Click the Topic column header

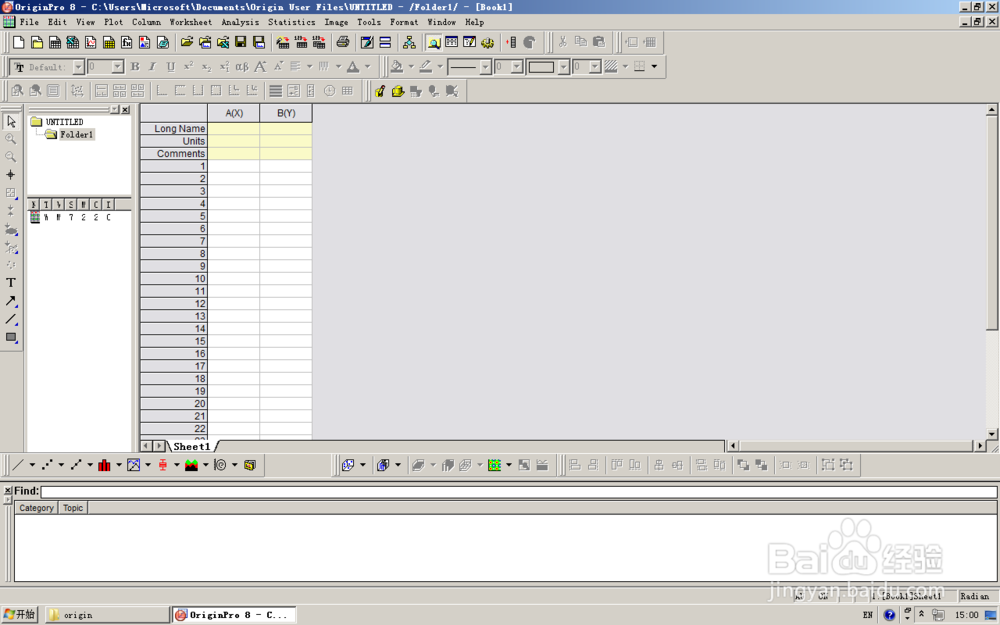pos(73,508)
